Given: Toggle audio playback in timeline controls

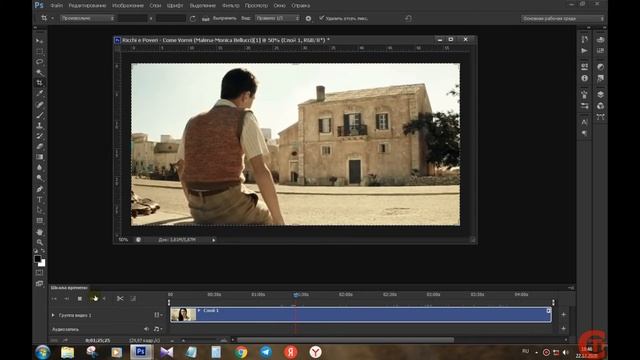Looking at the screenshot, I should click(x=104, y=298).
